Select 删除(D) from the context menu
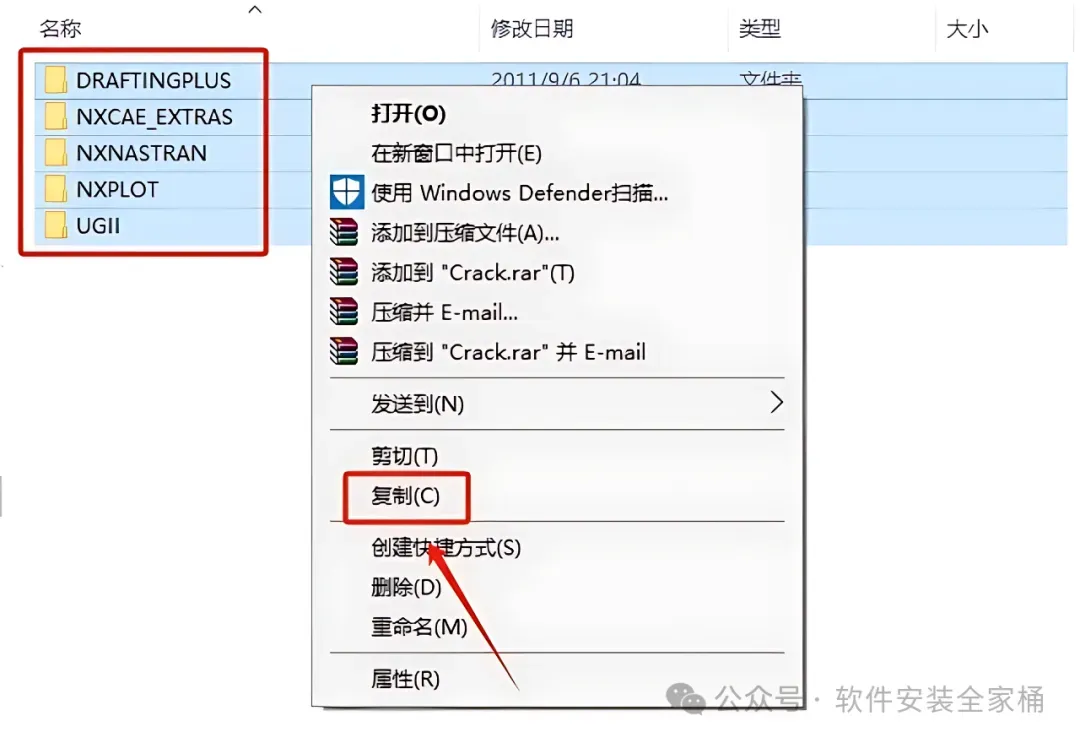The width and height of the screenshot is (1080, 743). pyautogui.click(x=406, y=587)
